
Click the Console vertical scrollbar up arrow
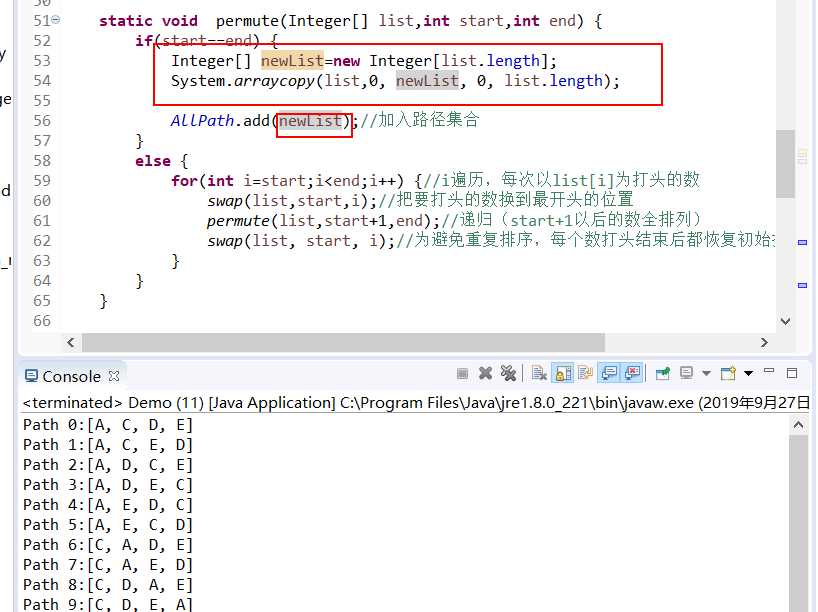coord(798,425)
